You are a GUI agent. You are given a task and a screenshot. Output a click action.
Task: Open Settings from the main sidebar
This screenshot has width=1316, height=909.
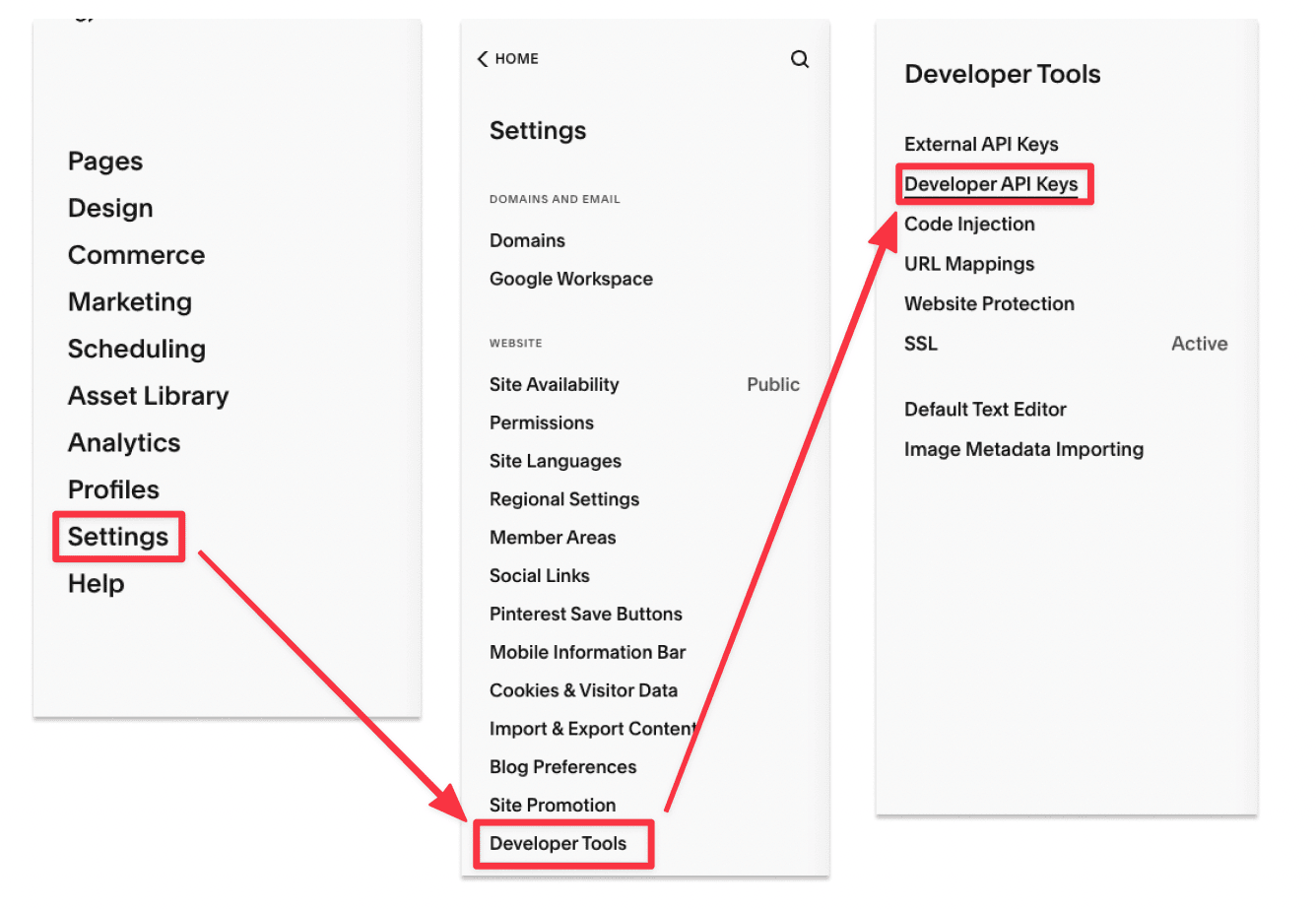click(x=117, y=536)
